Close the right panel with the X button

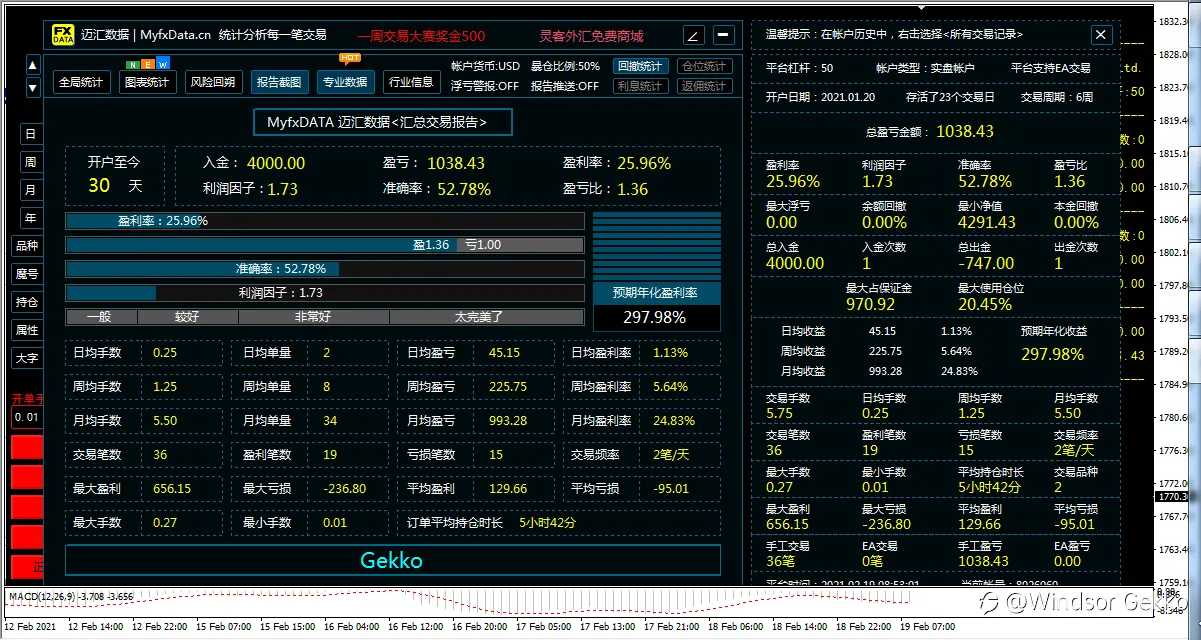coord(1101,34)
